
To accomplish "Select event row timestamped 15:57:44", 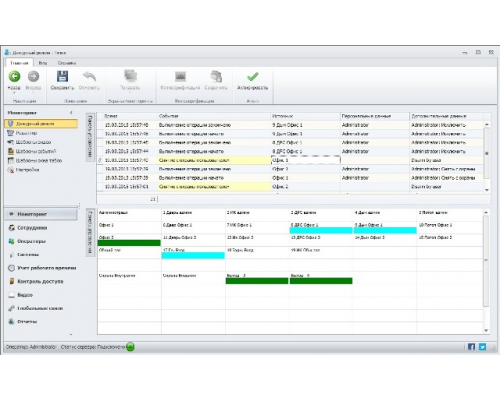I will point(290,151).
